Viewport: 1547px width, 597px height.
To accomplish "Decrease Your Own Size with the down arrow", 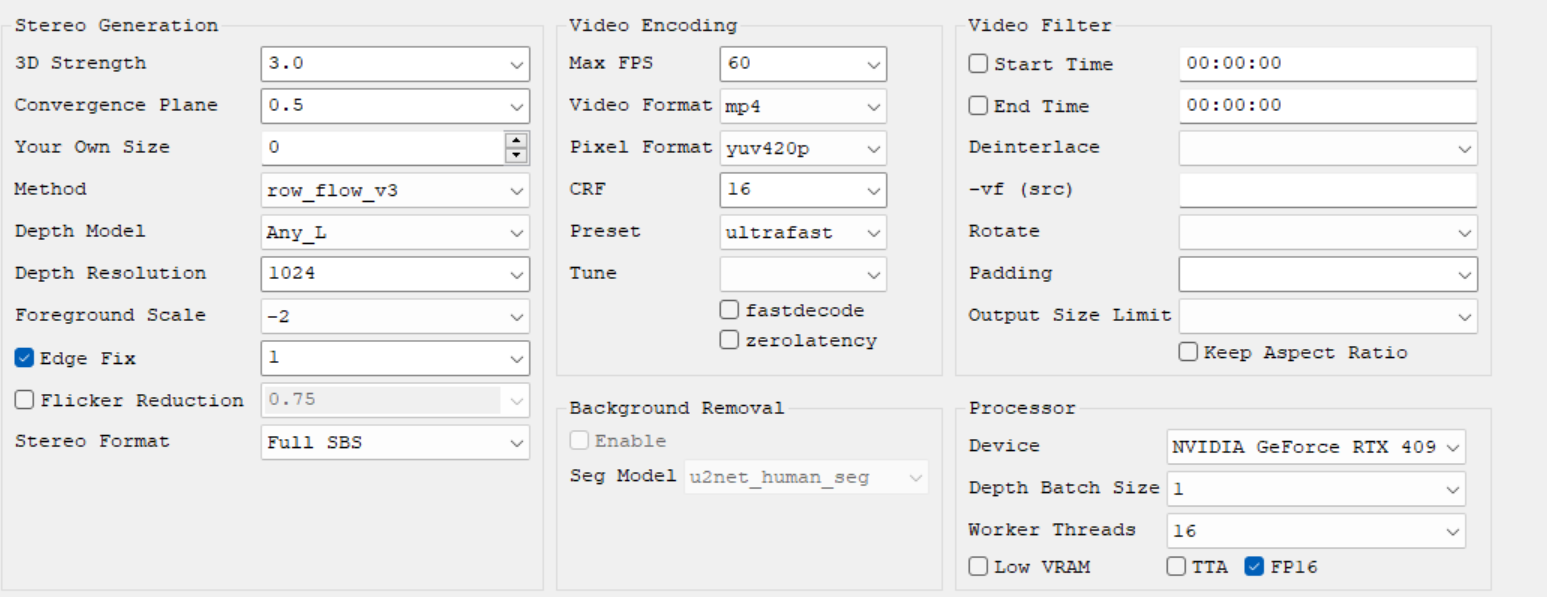I will tap(516, 154).
